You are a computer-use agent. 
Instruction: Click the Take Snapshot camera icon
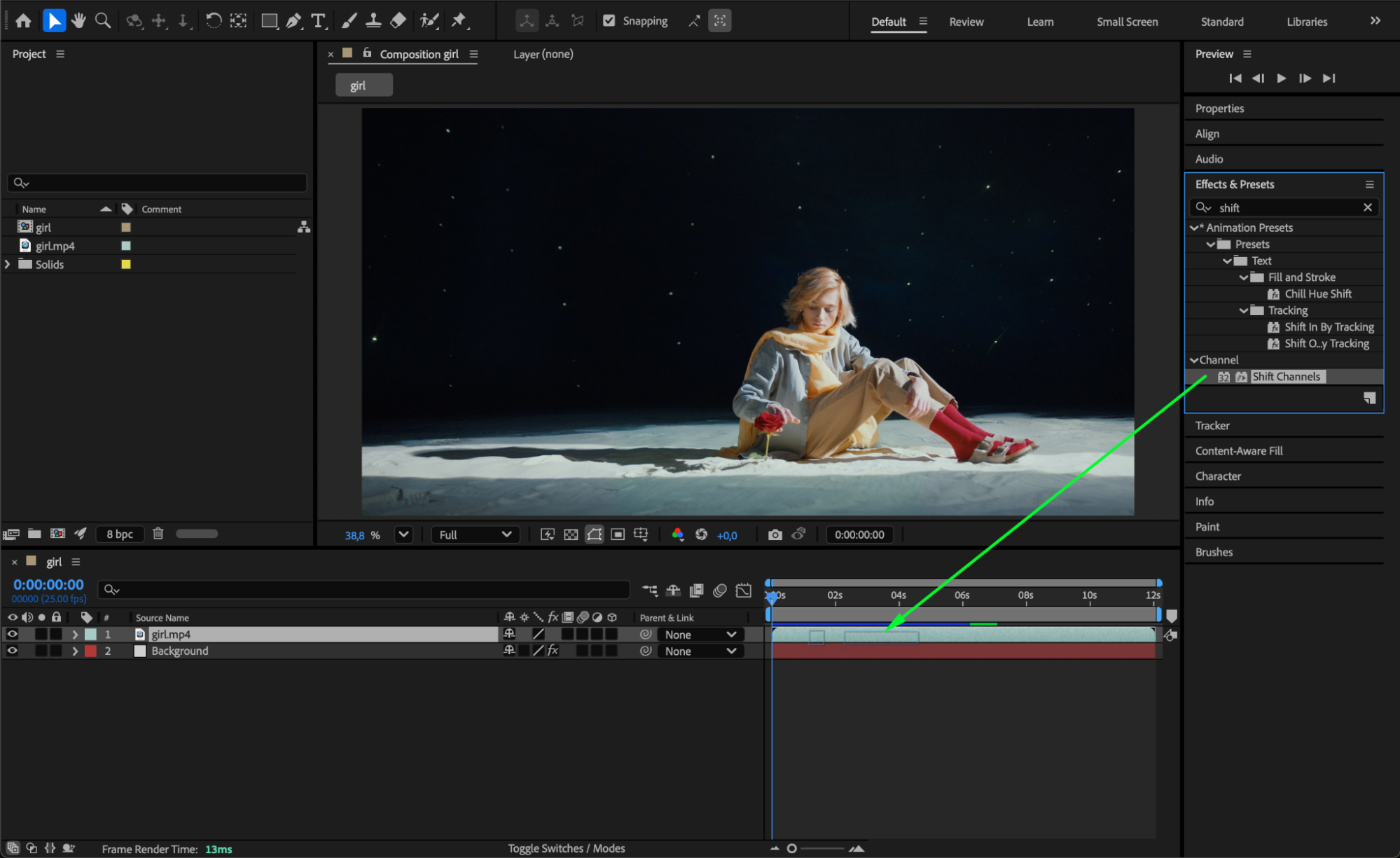pyautogui.click(x=775, y=535)
